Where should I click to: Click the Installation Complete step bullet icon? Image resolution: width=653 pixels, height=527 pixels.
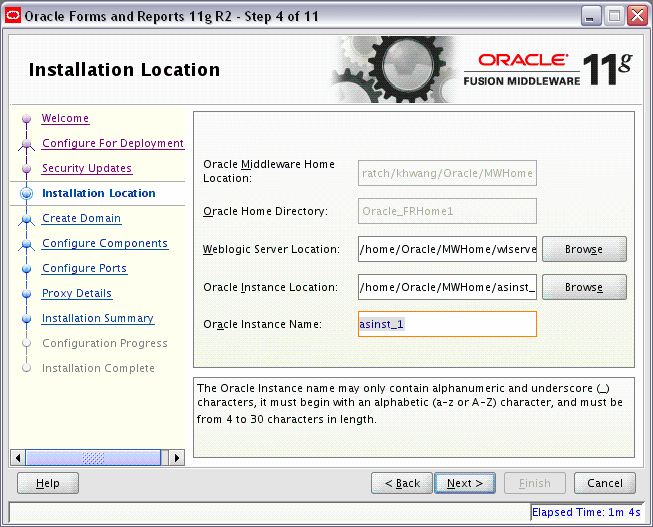click(x=27, y=368)
